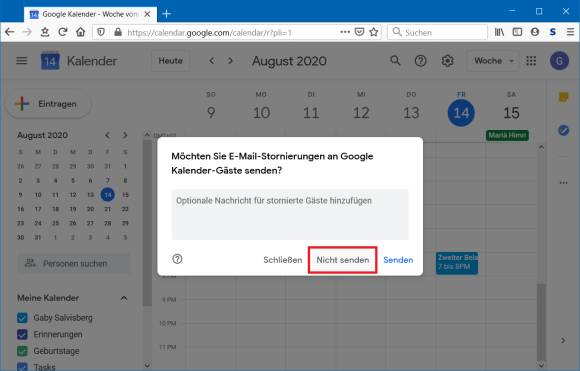Click the Firefox back arrow

tap(10, 32)
